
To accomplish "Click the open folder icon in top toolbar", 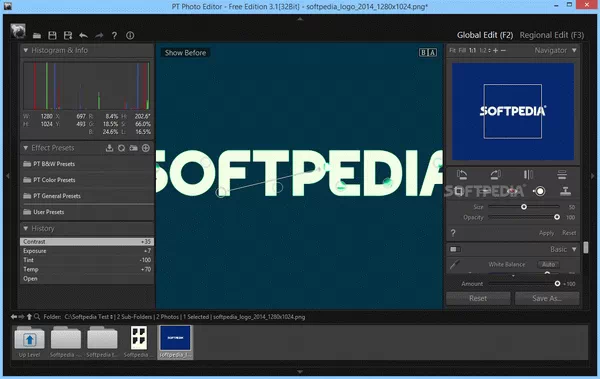I will coord(37,36).
